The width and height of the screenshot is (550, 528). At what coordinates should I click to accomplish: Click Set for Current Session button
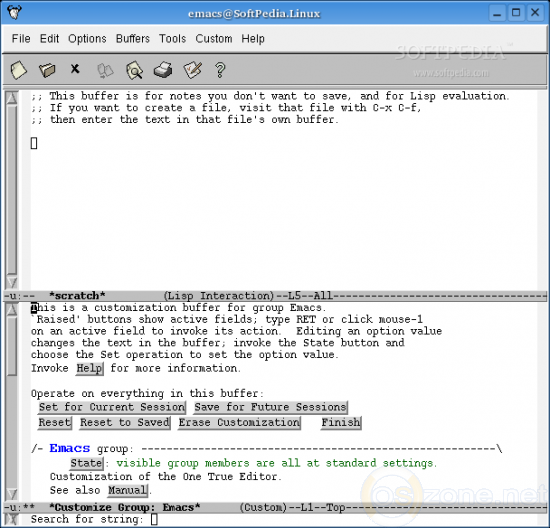pos(112,407)
